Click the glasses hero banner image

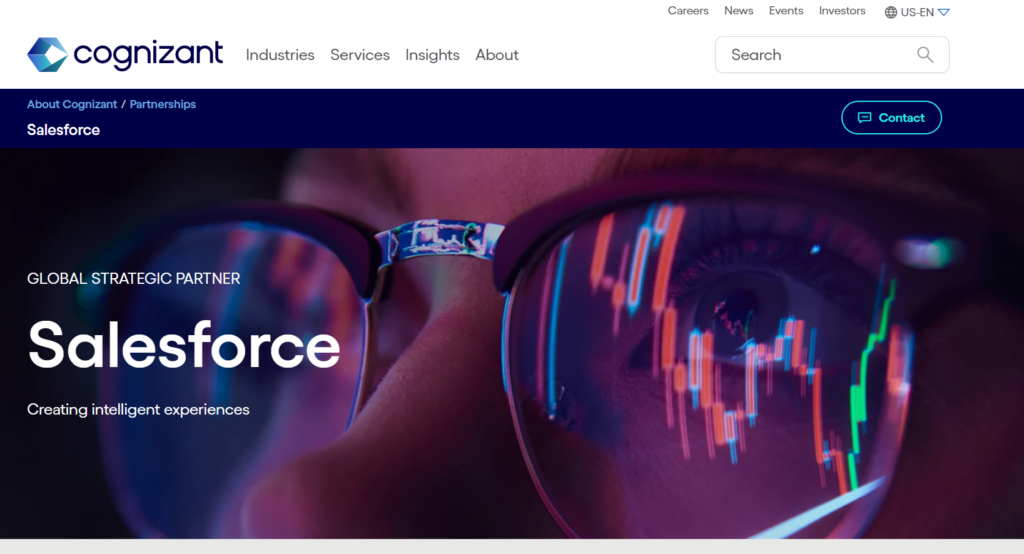click(512, 344)
